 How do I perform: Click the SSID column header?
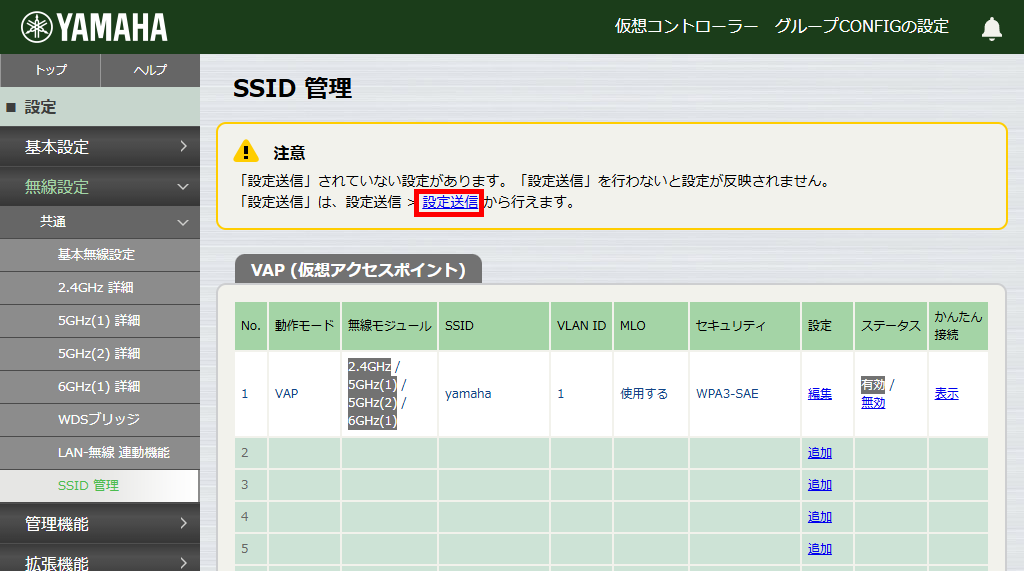pyautogui.click(x=494, y=325)
